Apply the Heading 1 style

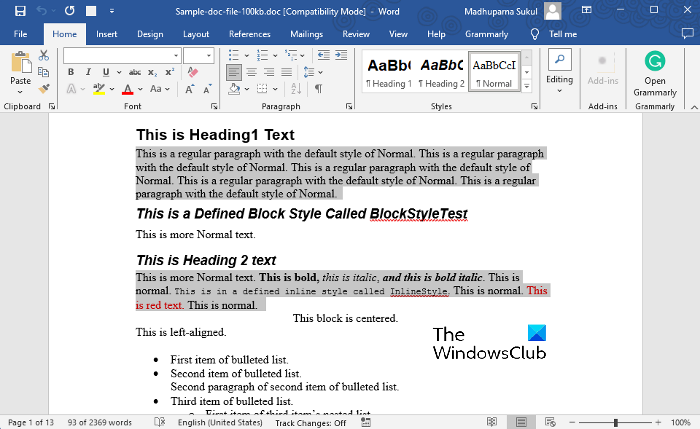point(388,72)
